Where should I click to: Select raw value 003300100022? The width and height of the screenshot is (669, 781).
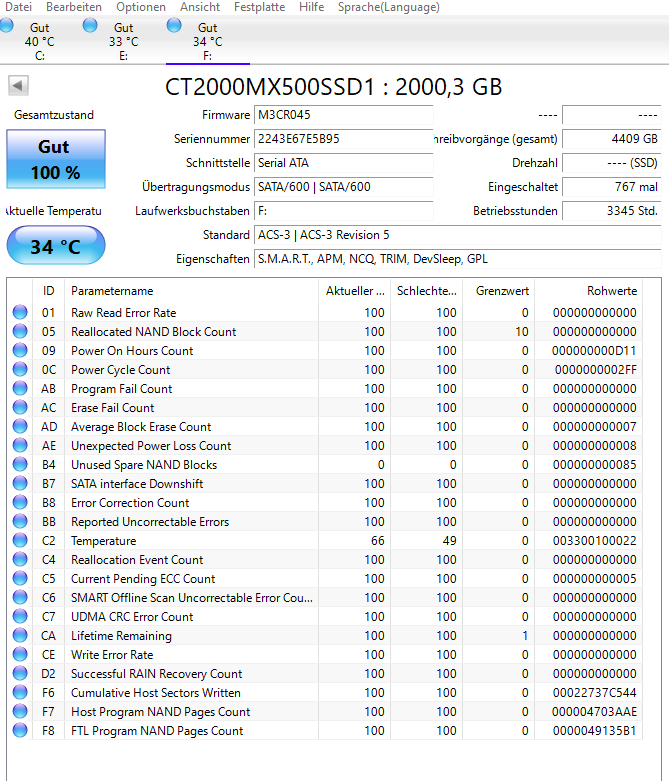pyautogui.click(x=594, y=540)
